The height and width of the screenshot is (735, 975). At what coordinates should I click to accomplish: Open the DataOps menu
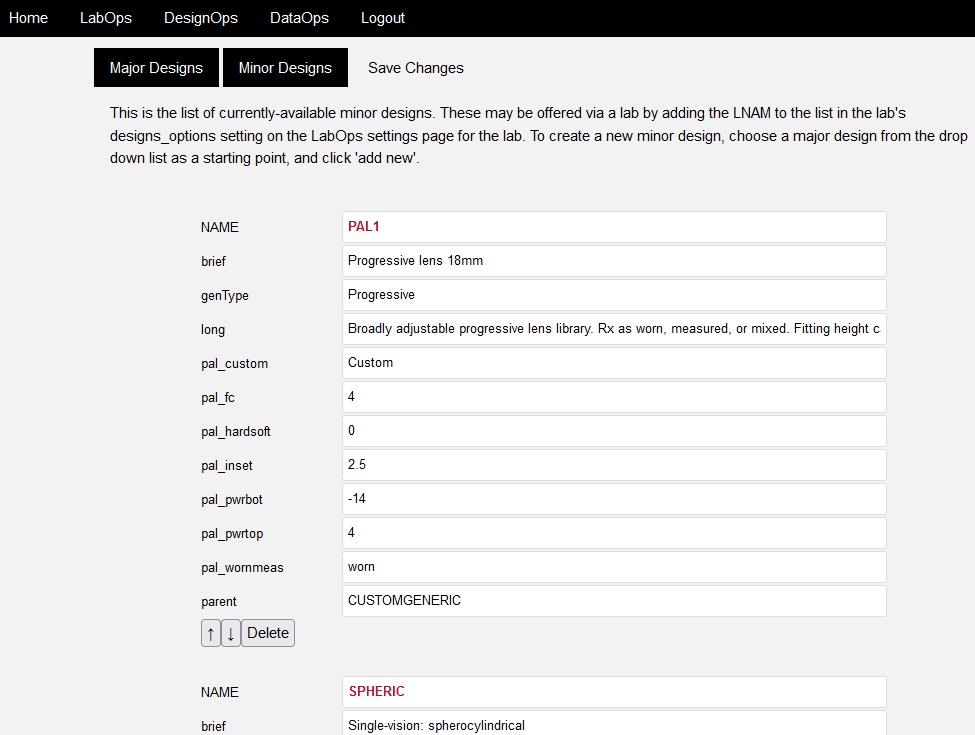[x=299, y=18]
